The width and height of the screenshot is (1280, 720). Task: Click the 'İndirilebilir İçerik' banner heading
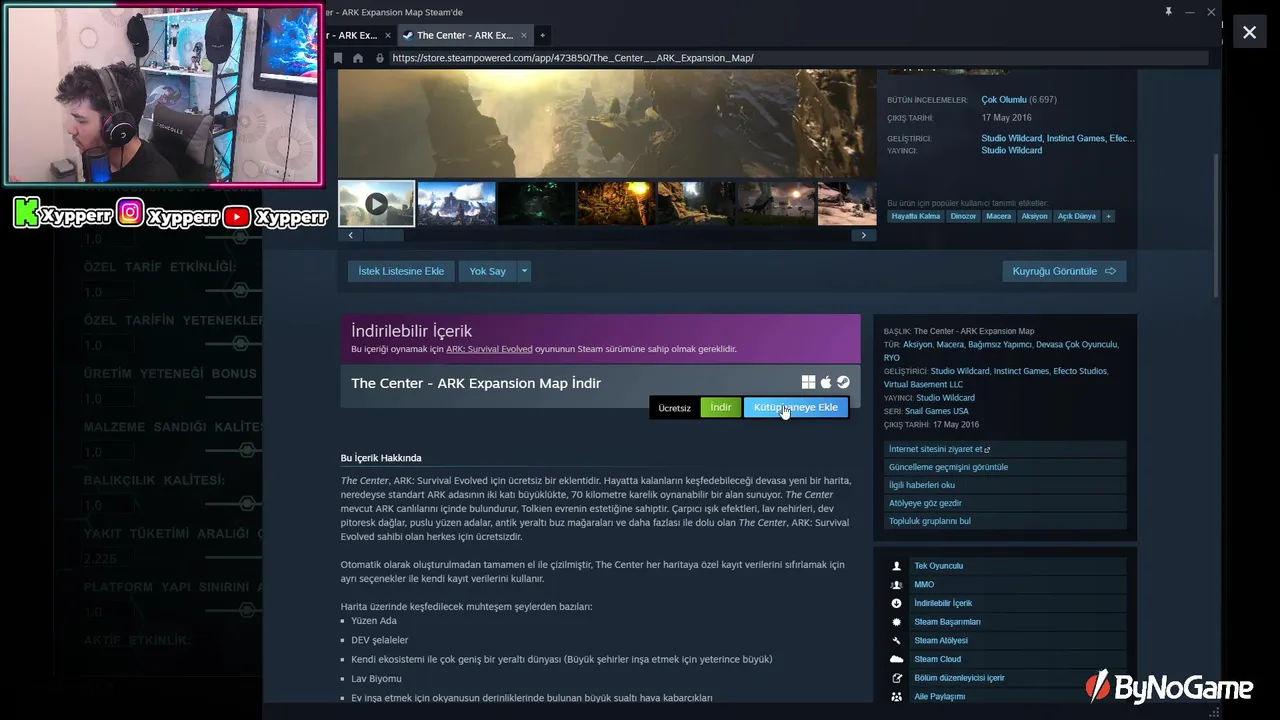411,331
